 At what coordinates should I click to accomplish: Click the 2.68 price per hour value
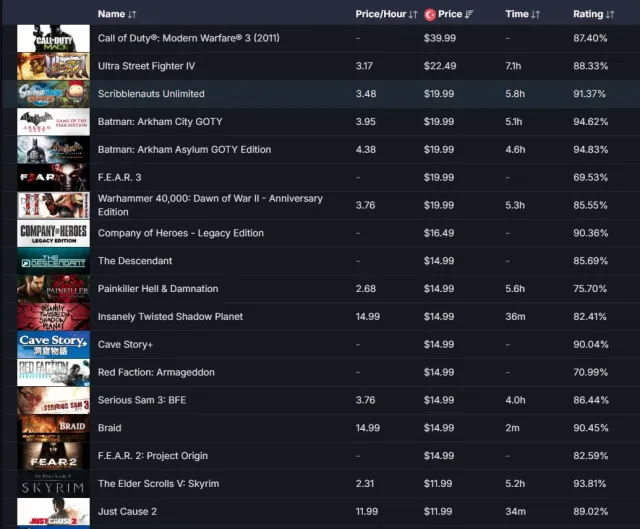click(x=365, y=289)
